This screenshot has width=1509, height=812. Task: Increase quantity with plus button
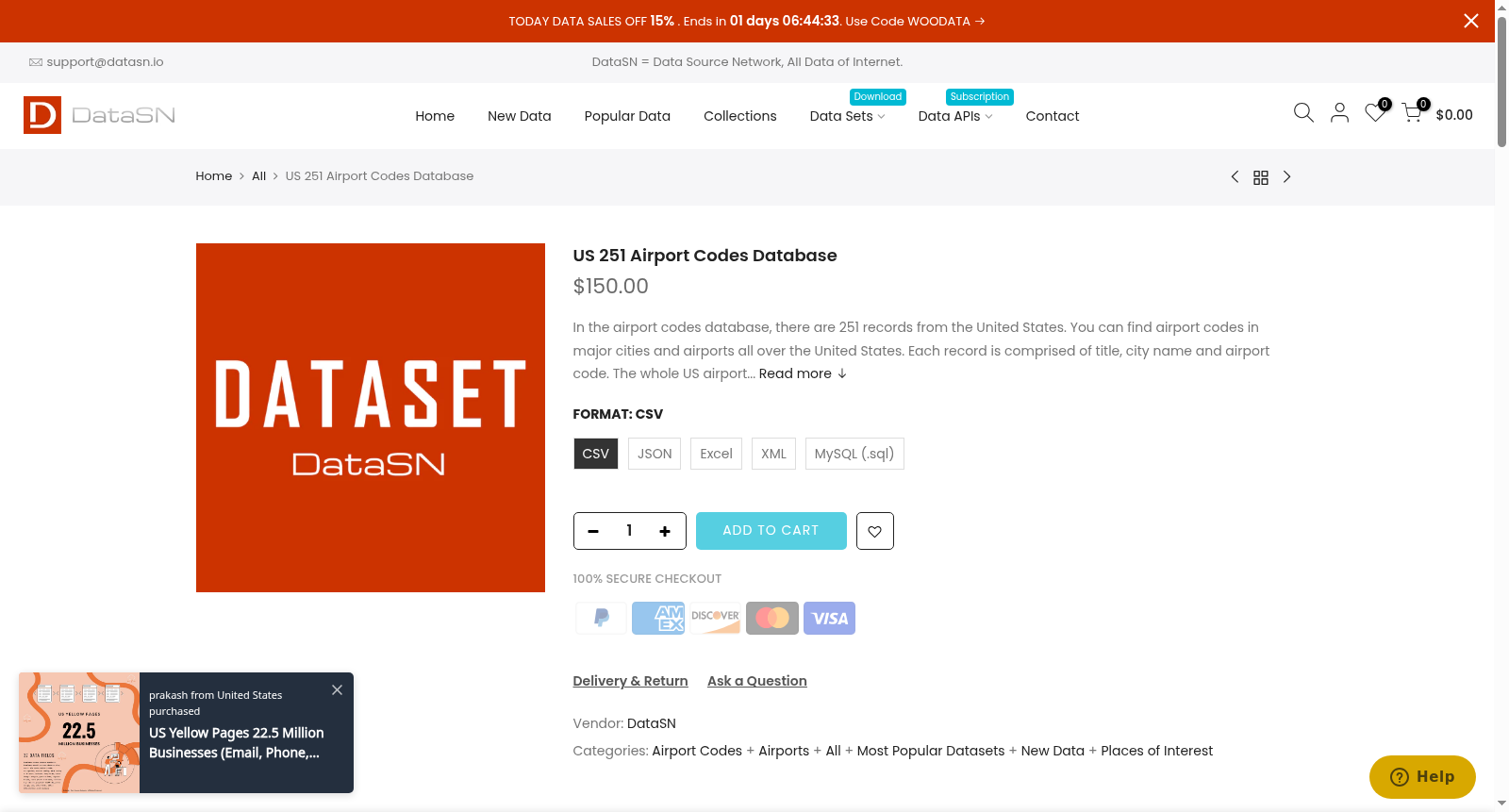(665, 531)
